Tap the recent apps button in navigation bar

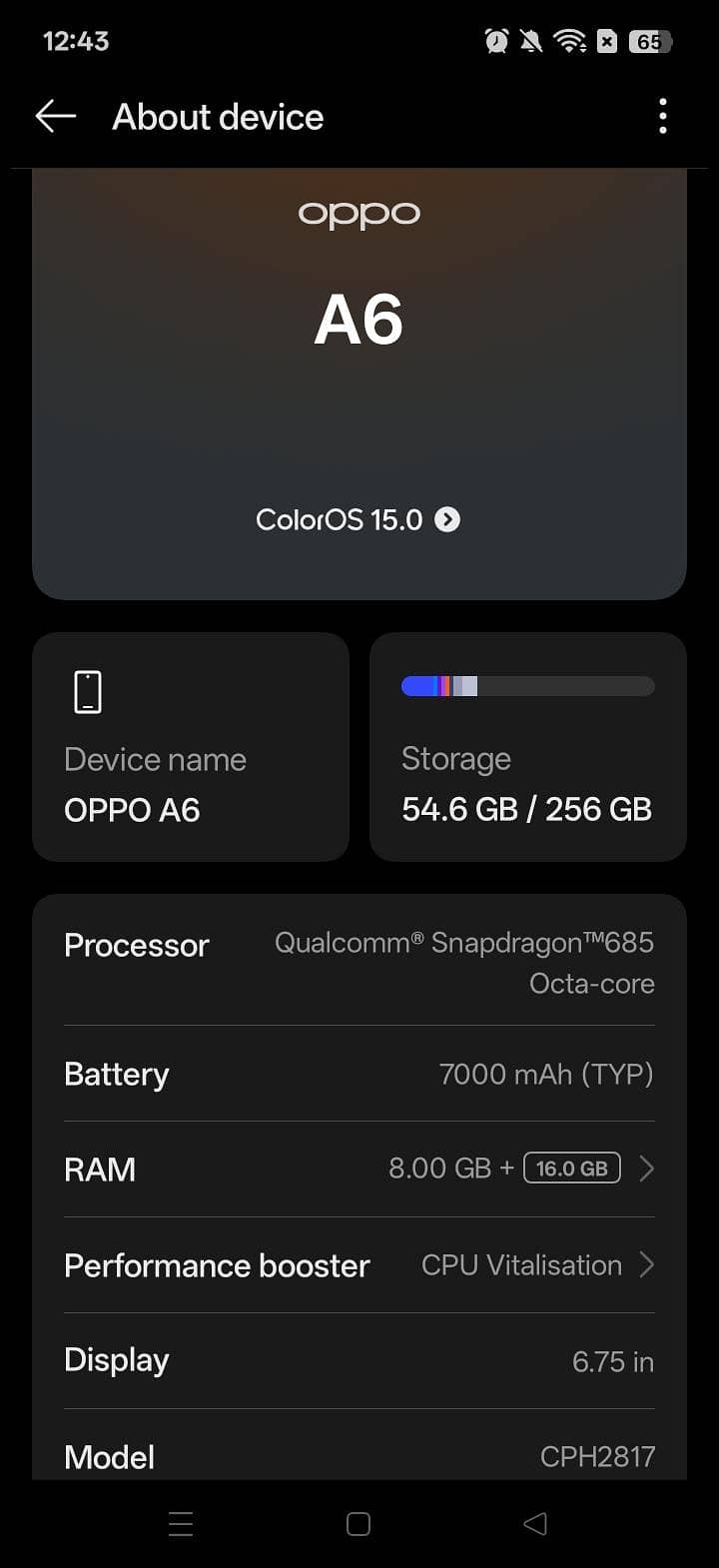click(181, 1524)
